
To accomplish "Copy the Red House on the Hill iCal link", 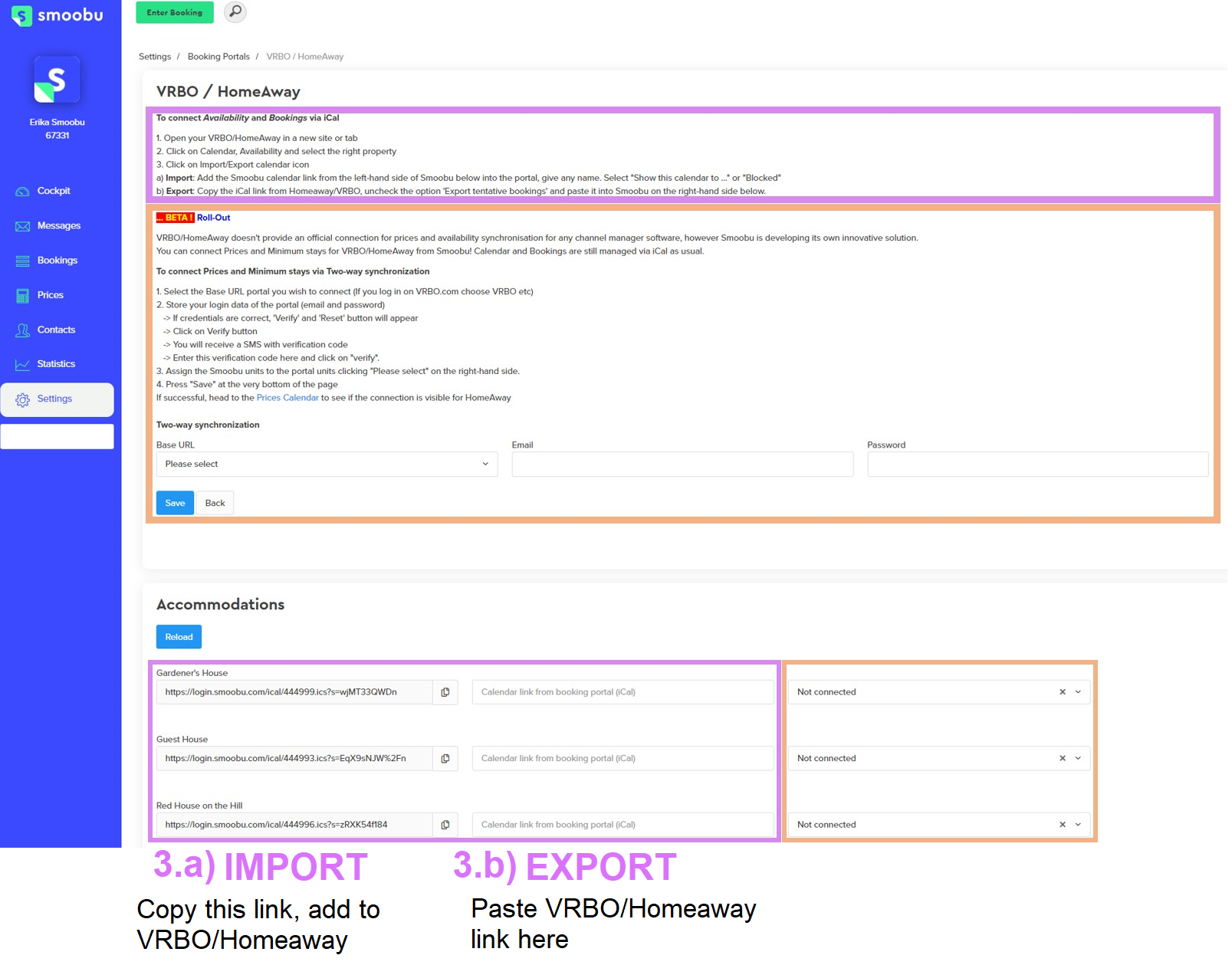I will pos(445,826).
